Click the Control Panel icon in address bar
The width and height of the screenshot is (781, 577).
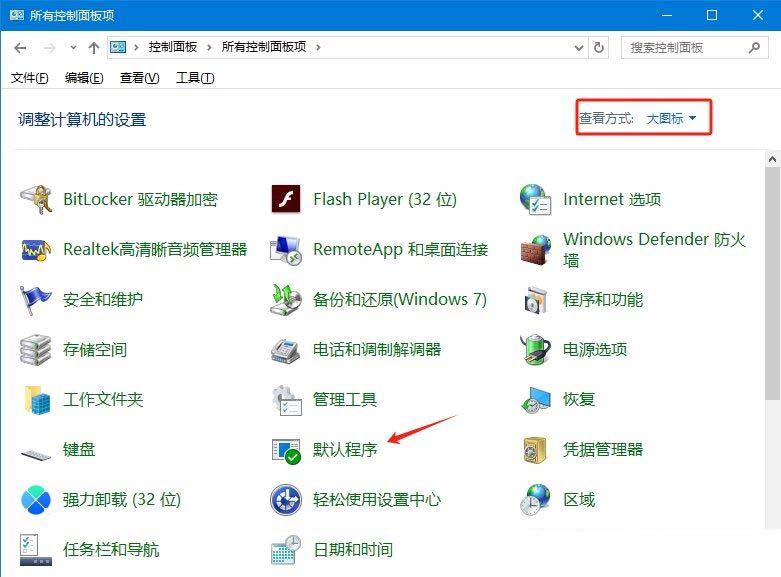[118, 47]
